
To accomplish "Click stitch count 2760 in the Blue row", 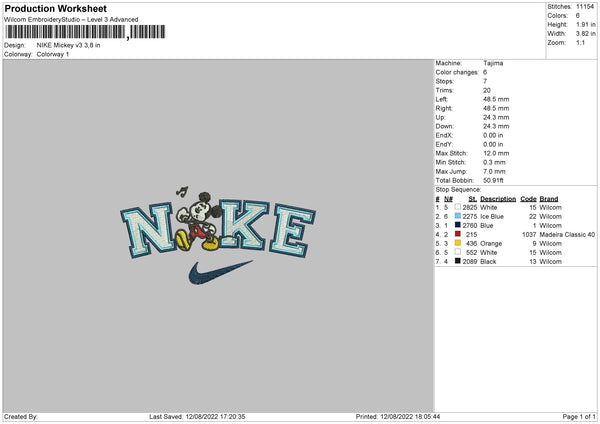I will pos(470,226).
